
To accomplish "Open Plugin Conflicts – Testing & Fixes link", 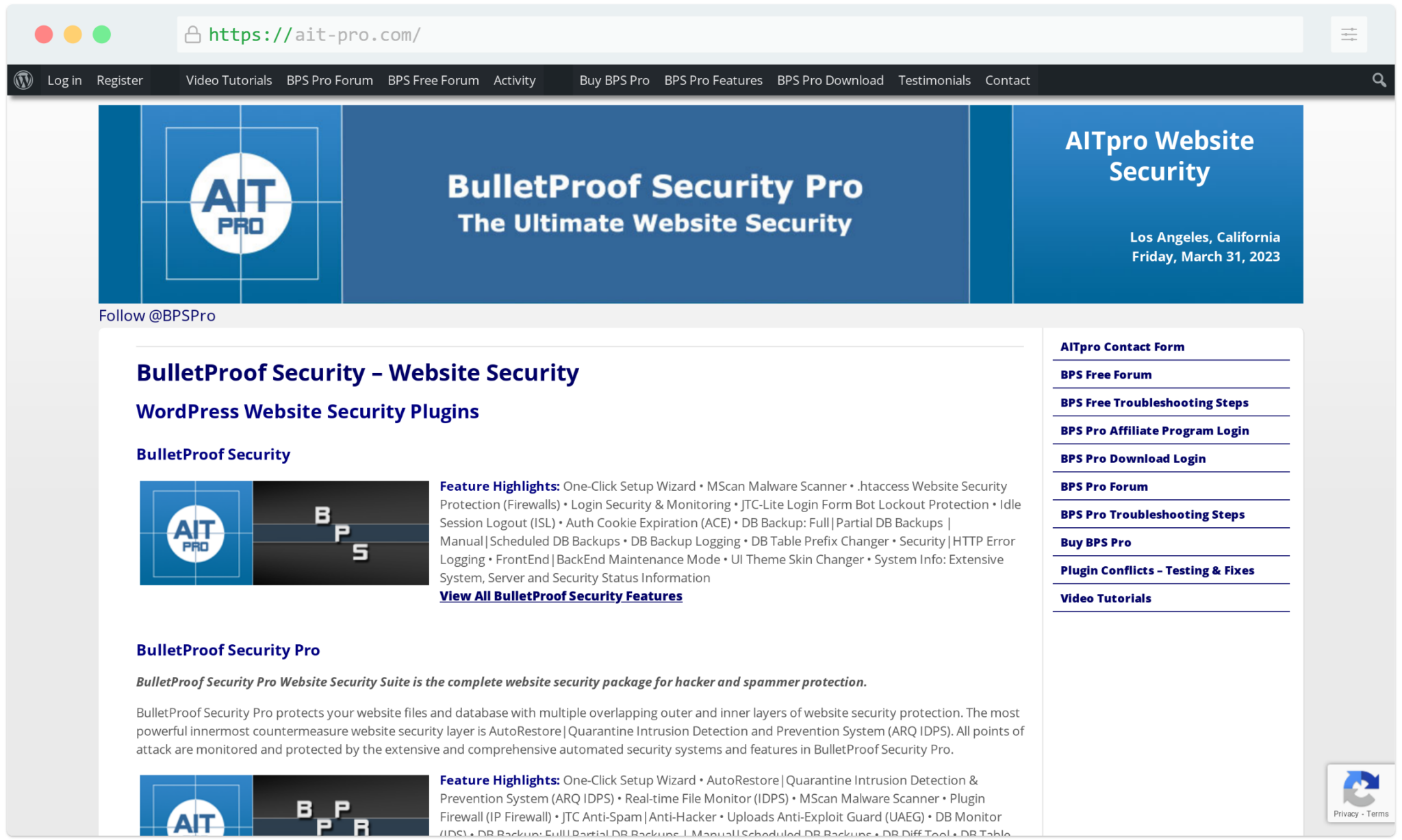I will coord(1157,570).
